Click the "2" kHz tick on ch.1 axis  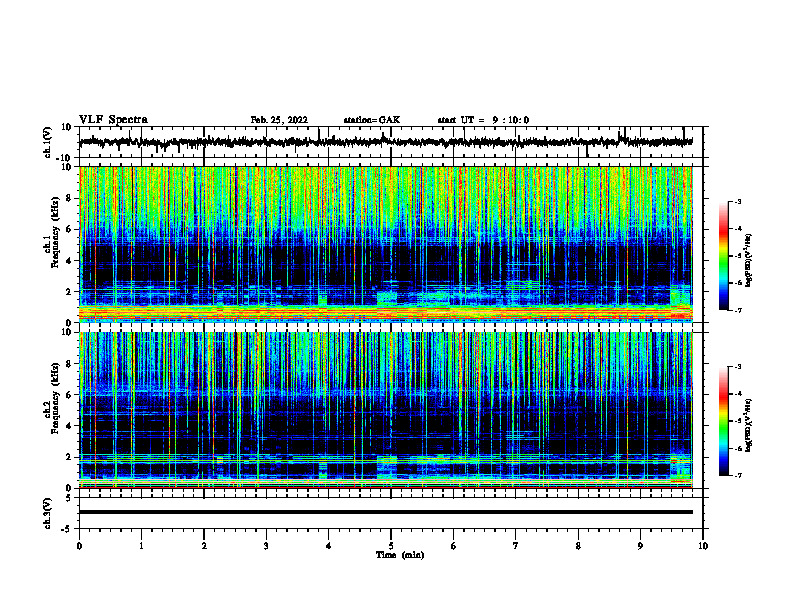pos(70,292)
